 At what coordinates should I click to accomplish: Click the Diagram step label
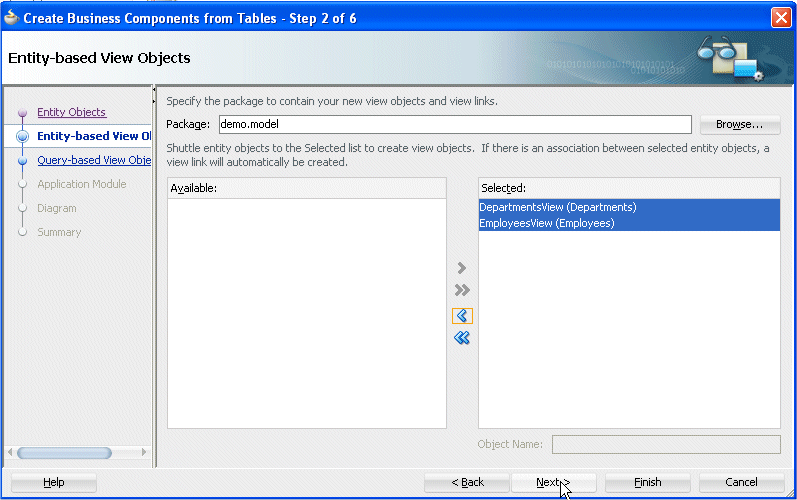point(57,208)
